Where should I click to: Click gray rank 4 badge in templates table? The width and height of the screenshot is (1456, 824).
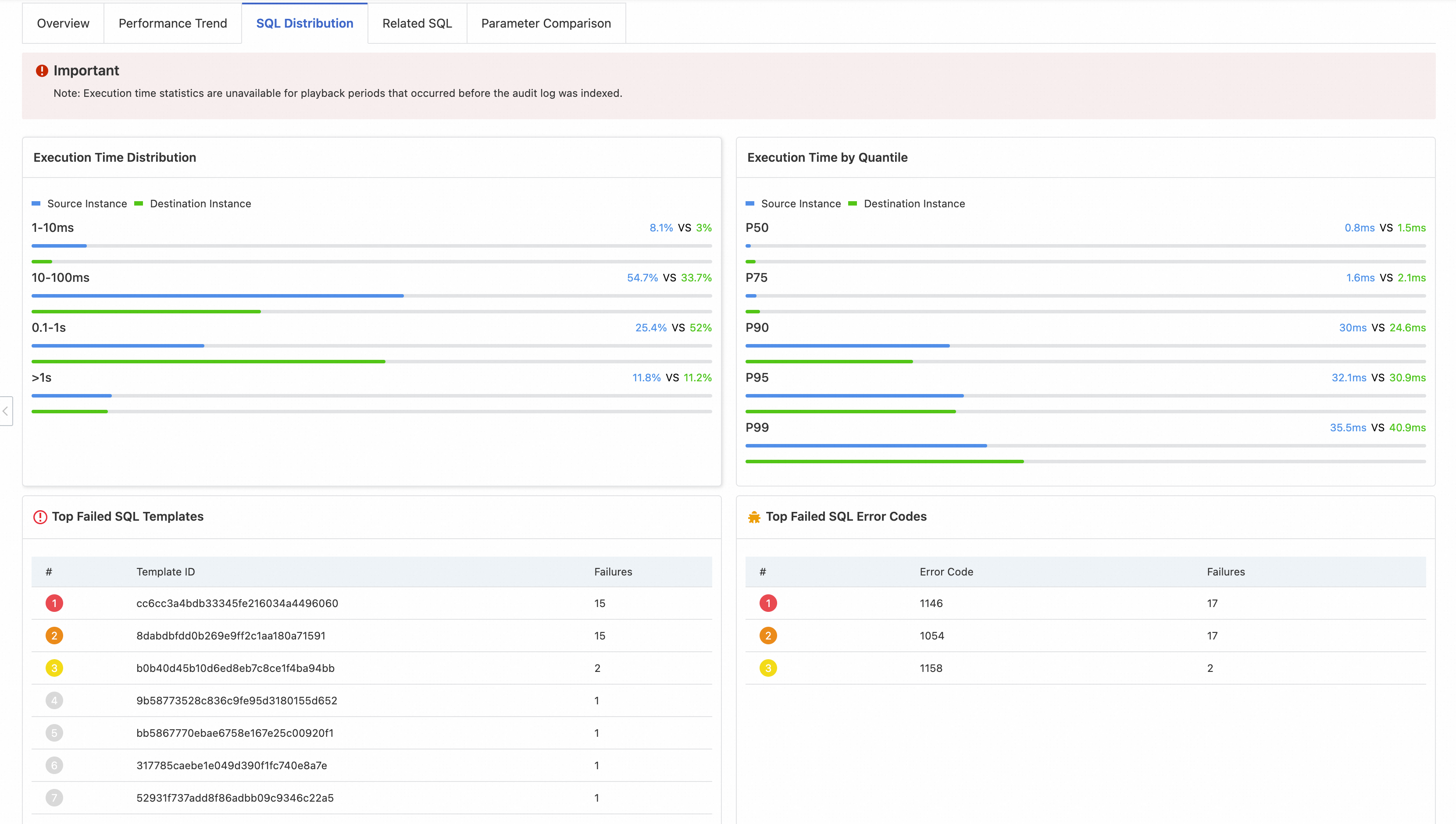tap(54, 701)
